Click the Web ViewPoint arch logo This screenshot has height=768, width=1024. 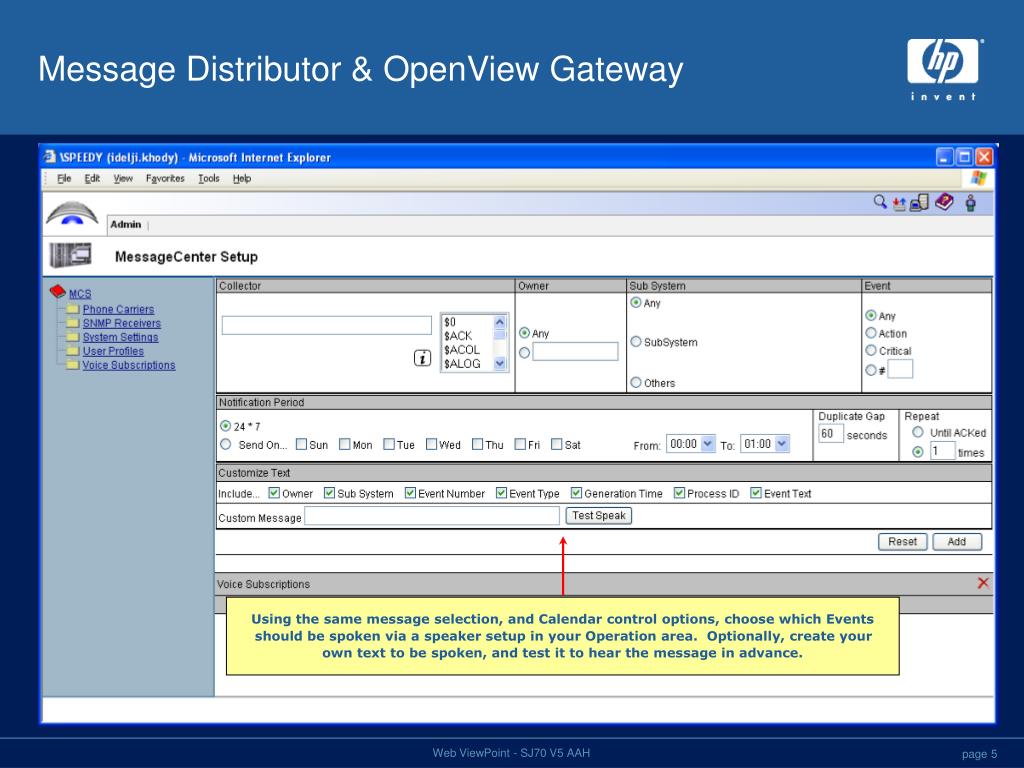pos(72,214)
